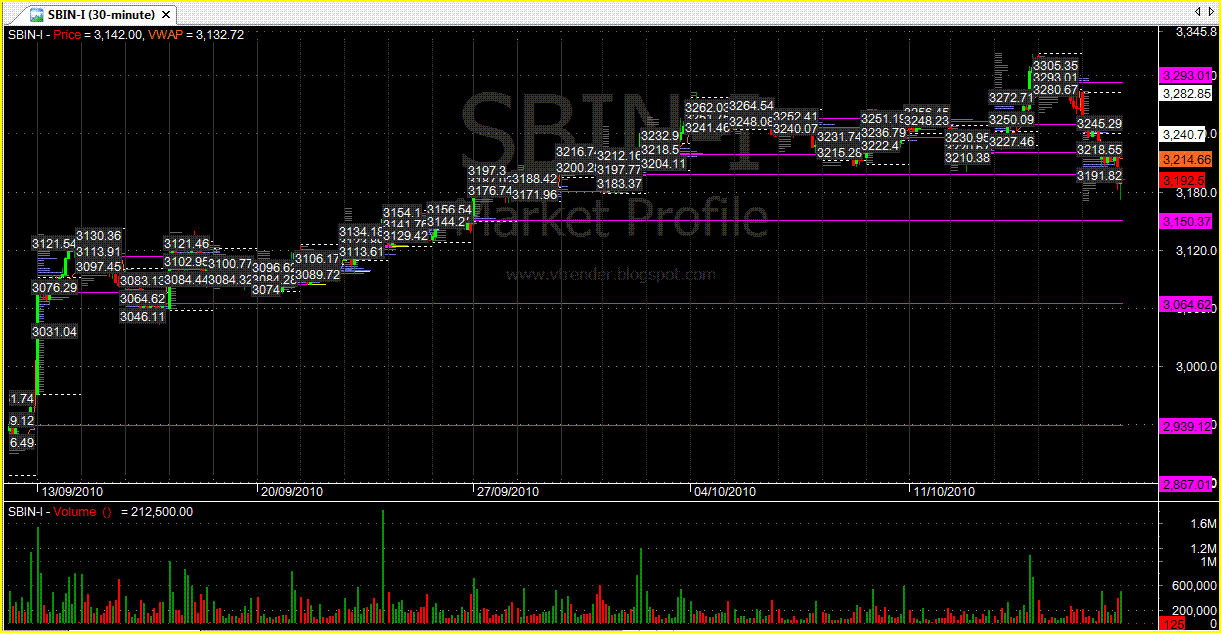Click the 04/10/2010 date marker

point(725,491)
